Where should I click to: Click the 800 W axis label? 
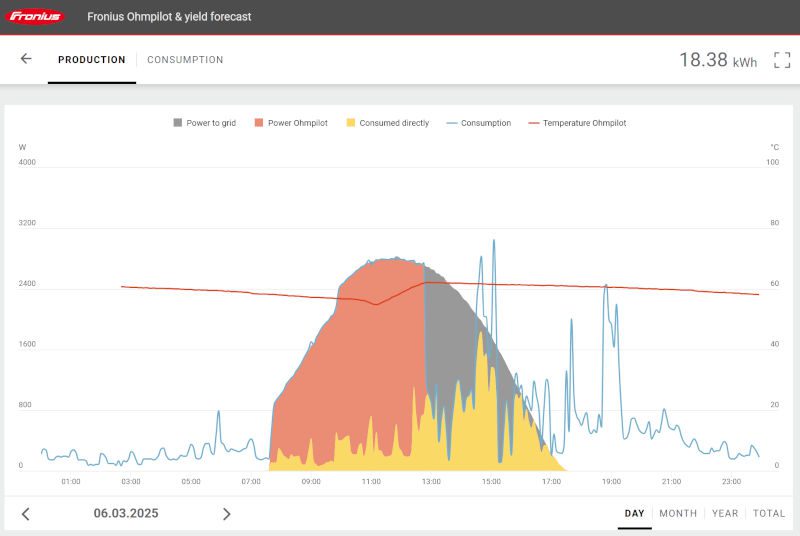[25, 404]
